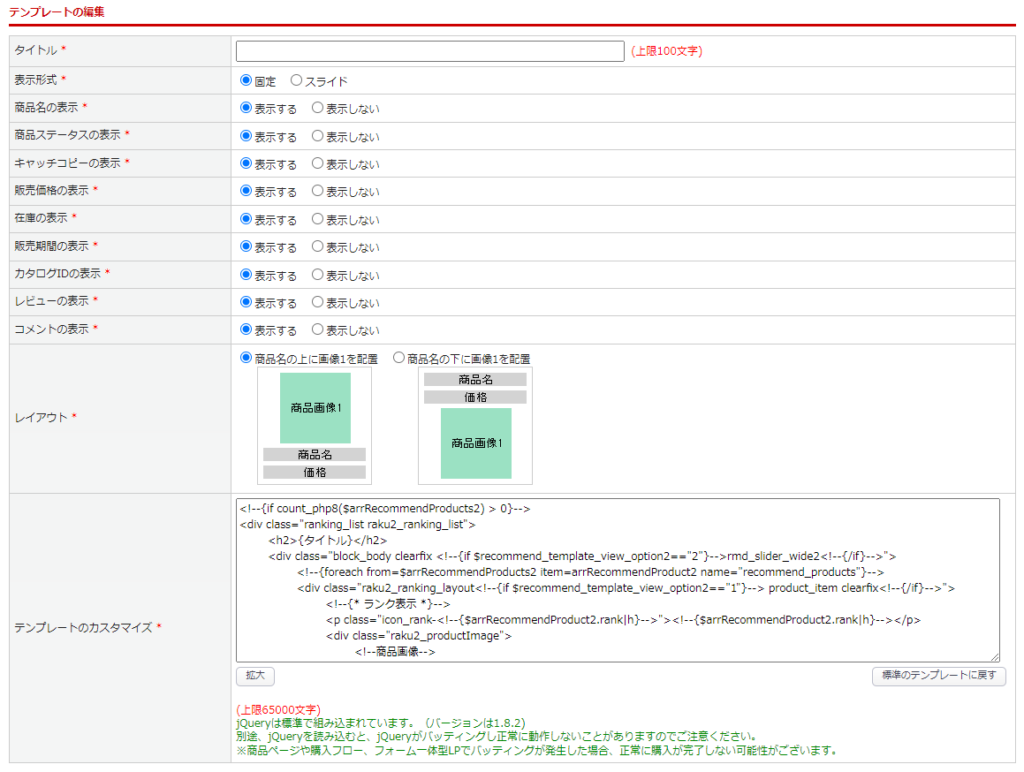Set コメントの表示 to 表示しない
The image size is (1024, 772).
click(x=318, y=330)
